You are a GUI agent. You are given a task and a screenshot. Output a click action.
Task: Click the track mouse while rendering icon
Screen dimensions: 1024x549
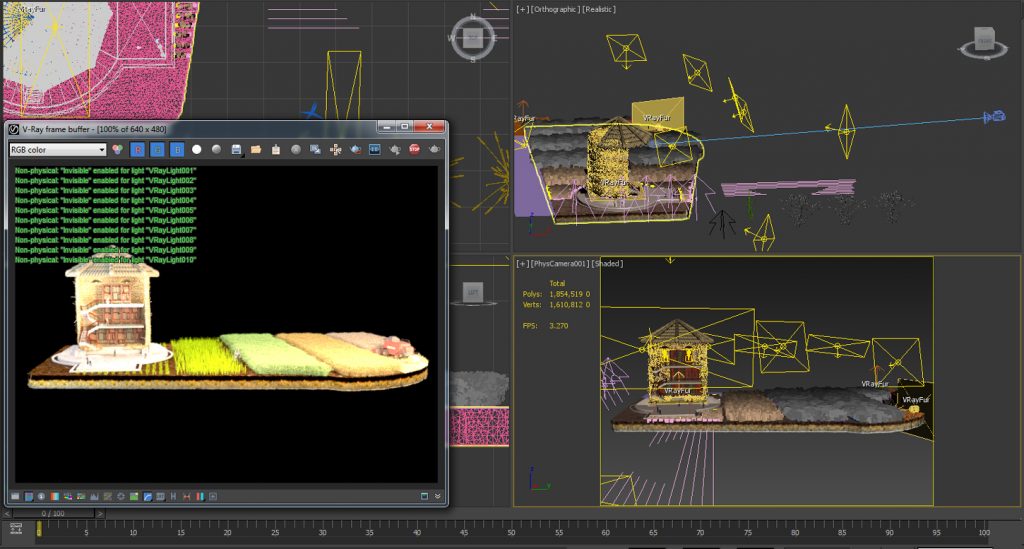[335, 149]
